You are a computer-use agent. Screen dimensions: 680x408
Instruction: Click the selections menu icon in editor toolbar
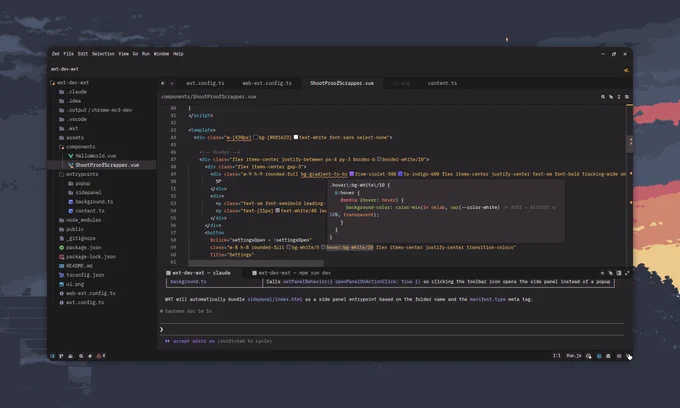[619, 97]
